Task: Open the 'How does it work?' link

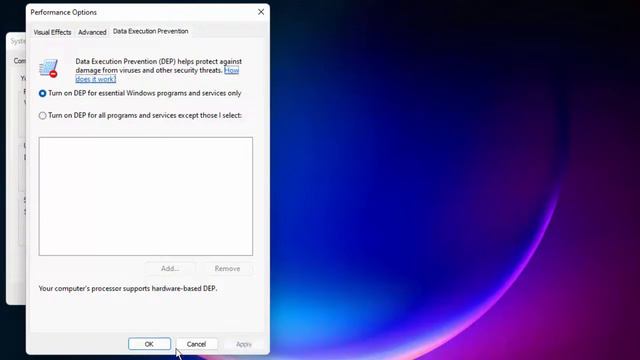Action: tap(96, 79)
